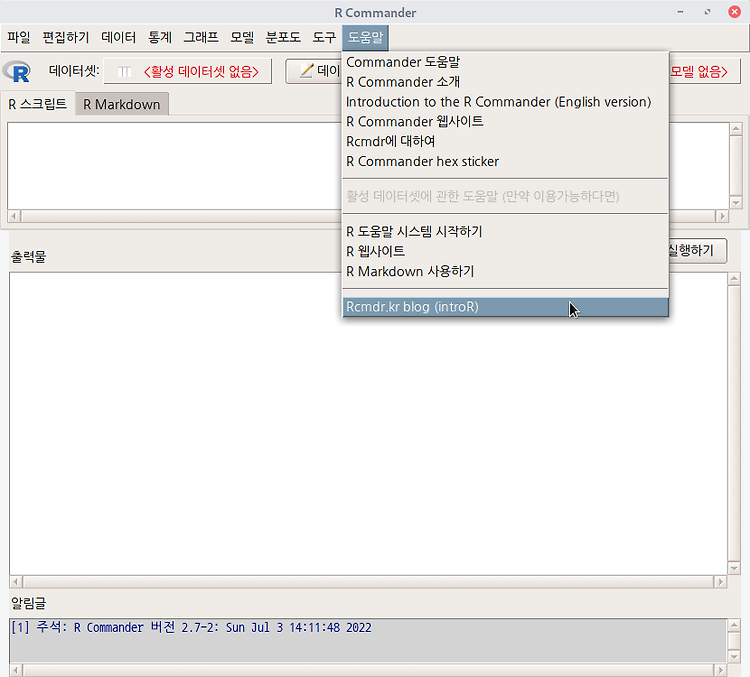Select R Commander hex sticker entry
The height and width of the screenshot is (677, 750).
click(x=505, y=162)
